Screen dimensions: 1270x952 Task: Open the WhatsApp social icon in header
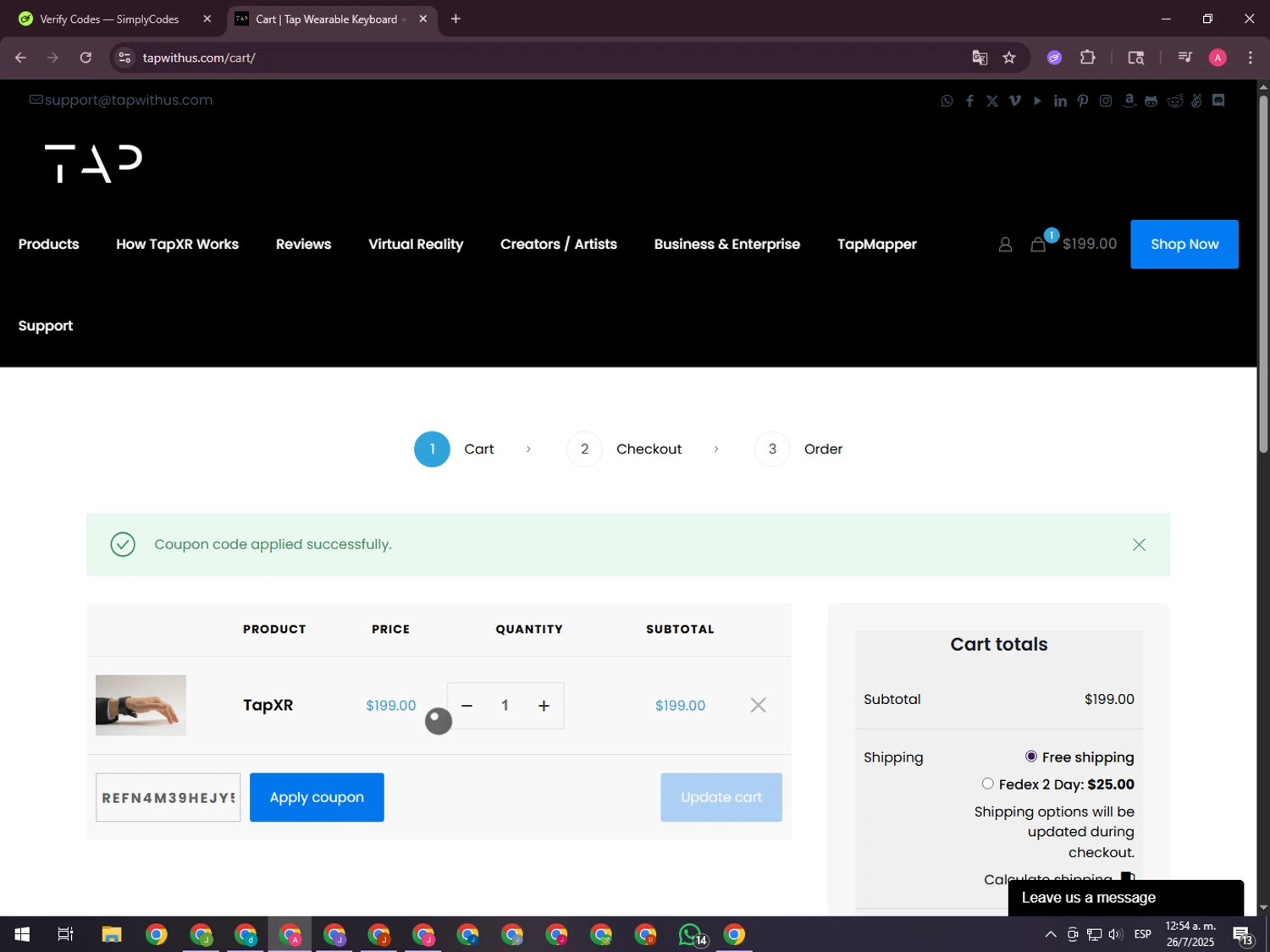[947, 101]
